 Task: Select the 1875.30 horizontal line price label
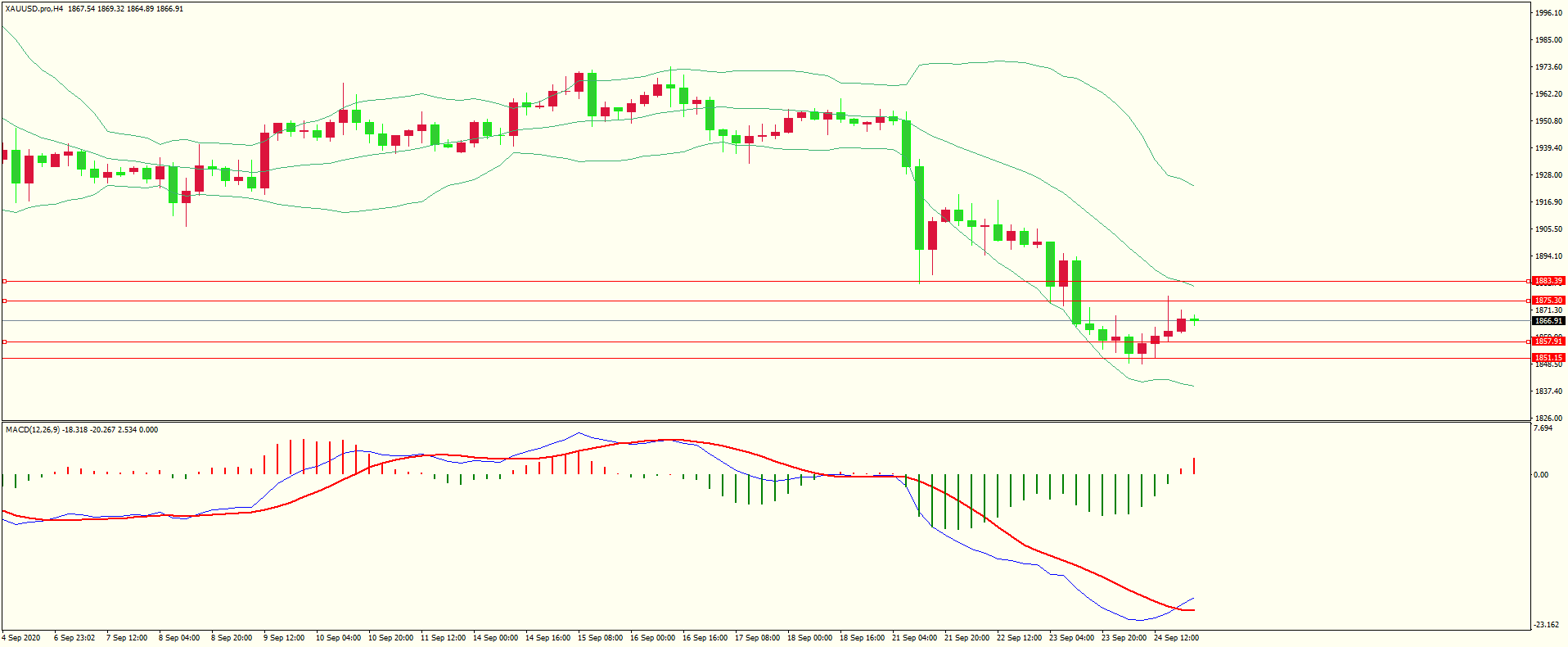(1548, 301)
